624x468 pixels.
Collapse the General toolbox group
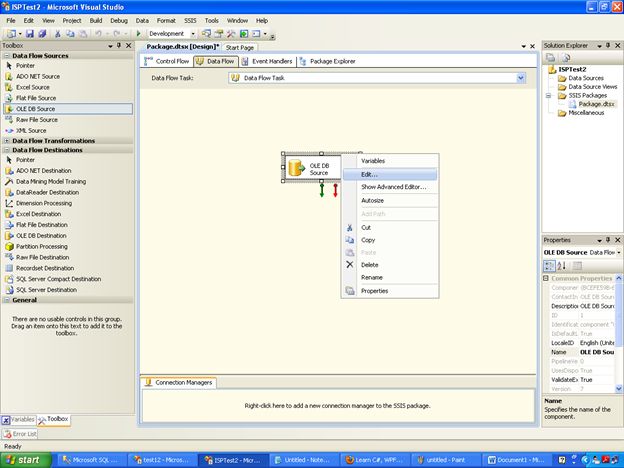[x=7, y=300]
